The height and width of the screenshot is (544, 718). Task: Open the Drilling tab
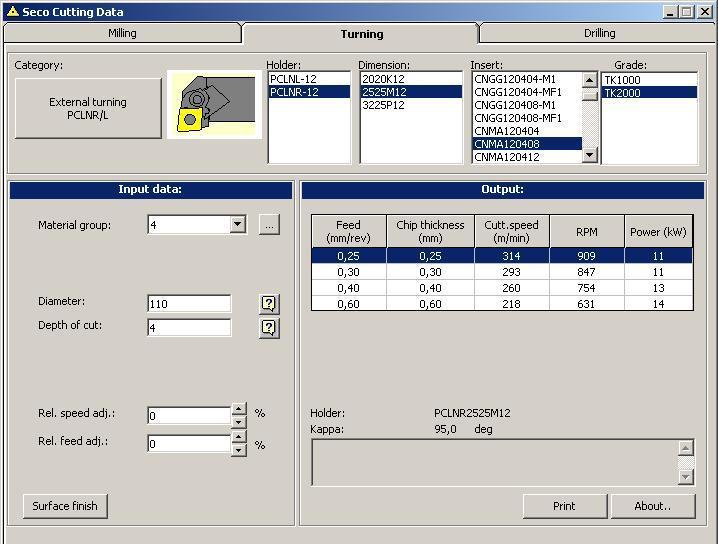coord(599,33)
